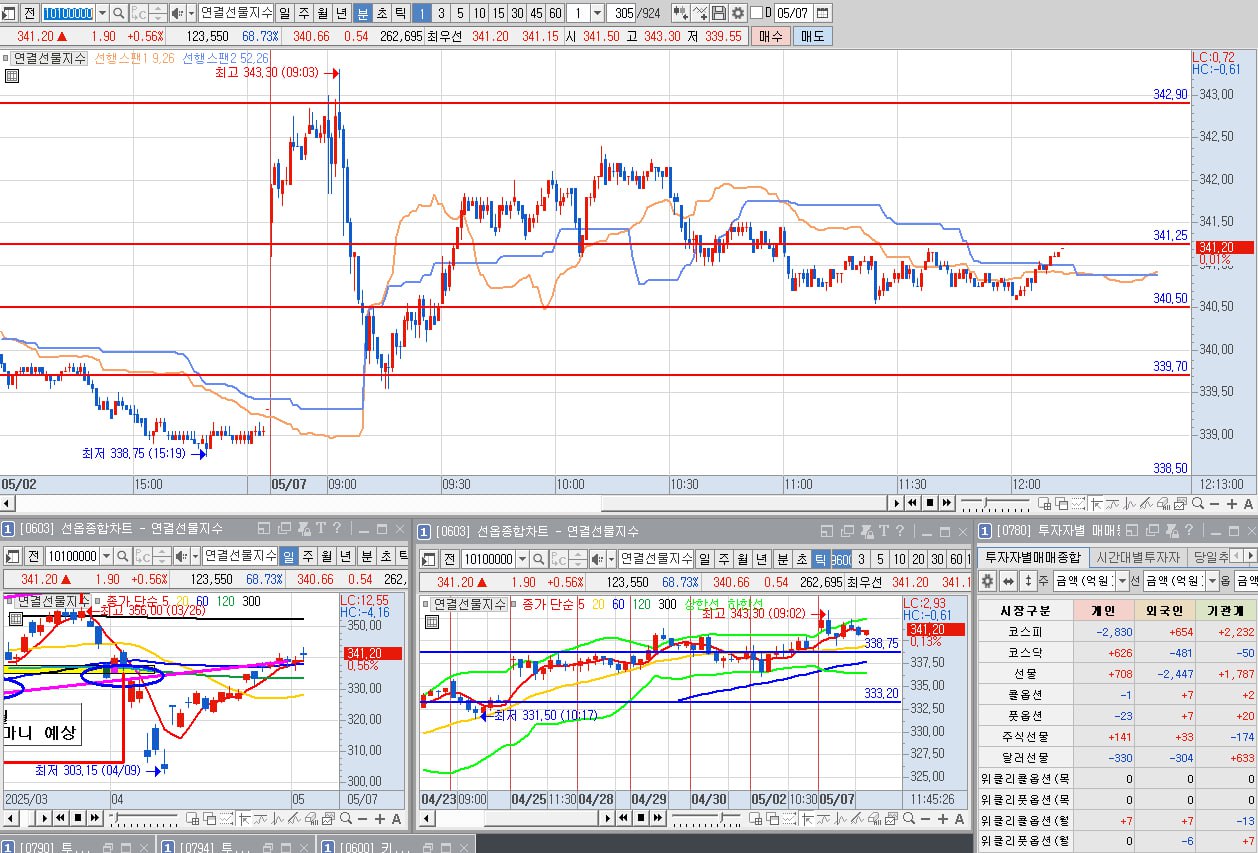The height and width of the screenshot is (853, 1258).
Task: Click the help question mark in the left 0603 title bar
Action: 336,528
